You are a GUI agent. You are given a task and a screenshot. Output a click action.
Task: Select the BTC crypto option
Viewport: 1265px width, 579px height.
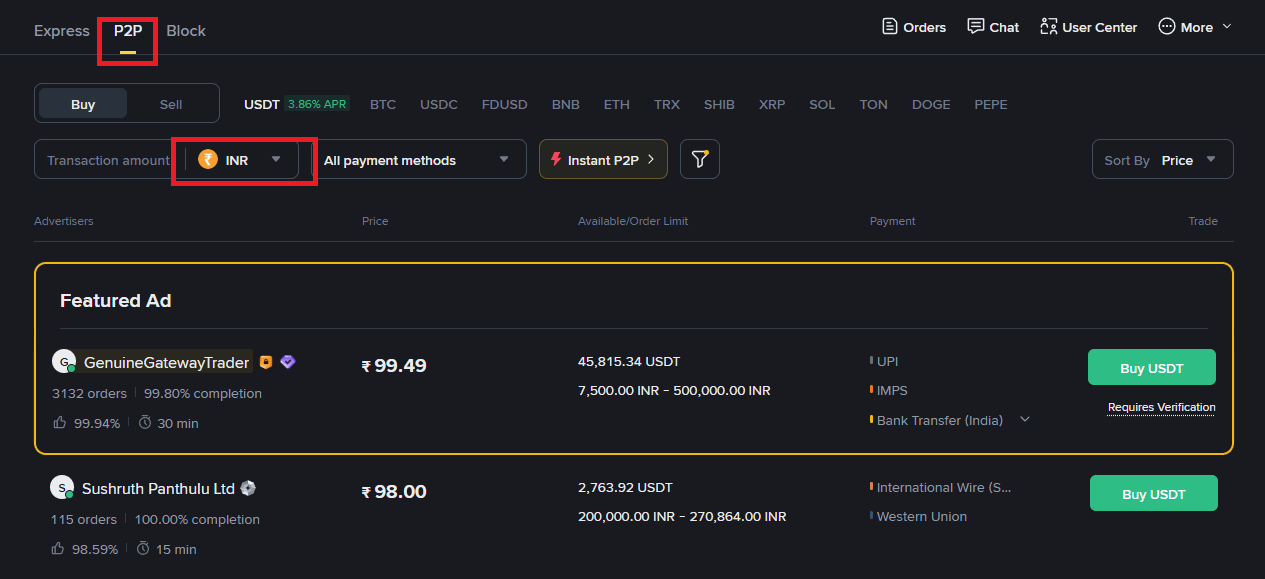(382, 104)
